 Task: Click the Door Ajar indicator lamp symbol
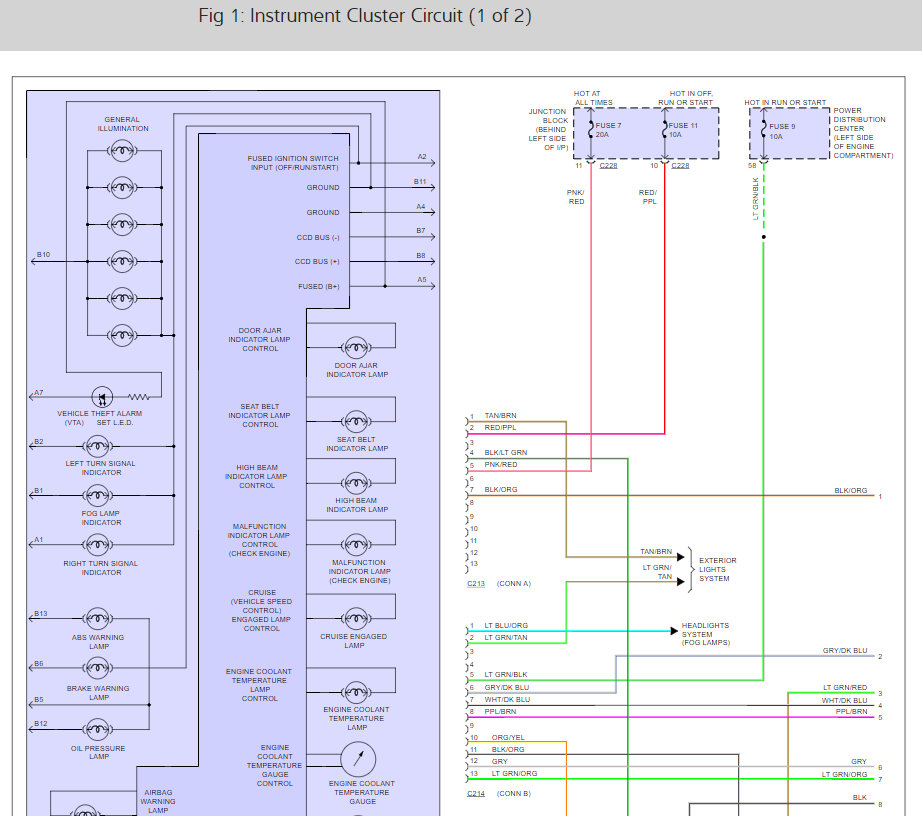(x=356, y=348)
